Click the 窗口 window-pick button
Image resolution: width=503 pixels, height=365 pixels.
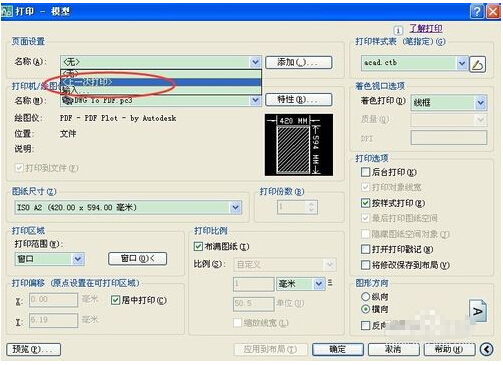click(137, 259)
